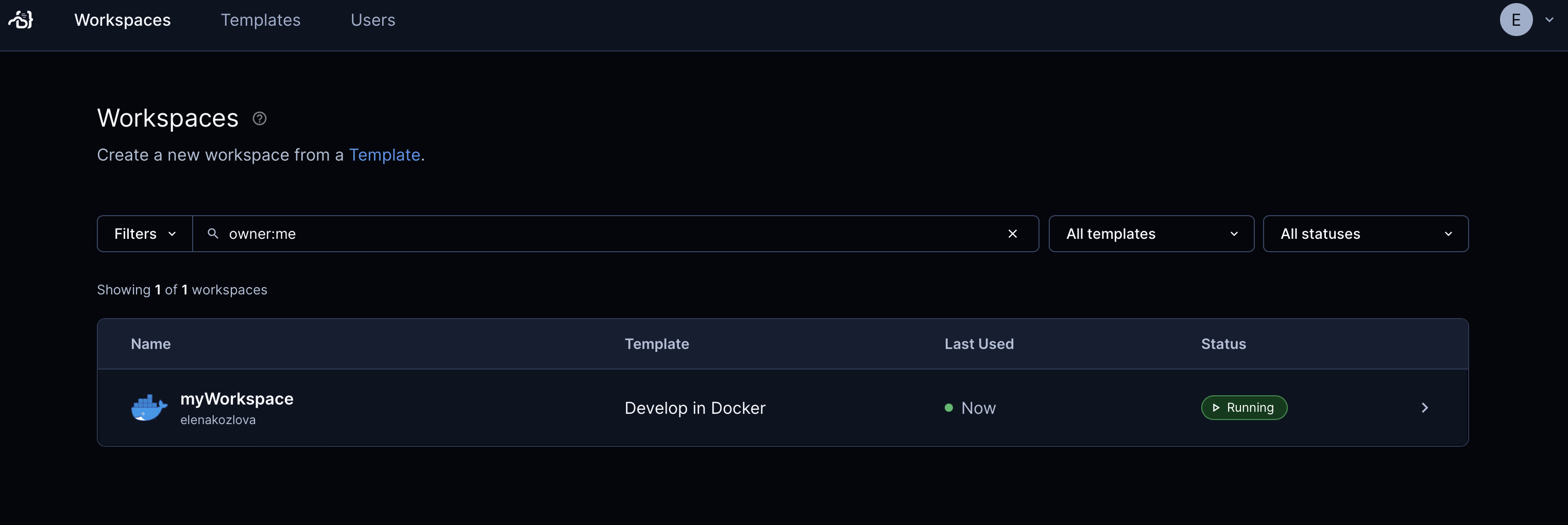
Task: Click the Running status badge
Action: click(x=1243, y=408)
